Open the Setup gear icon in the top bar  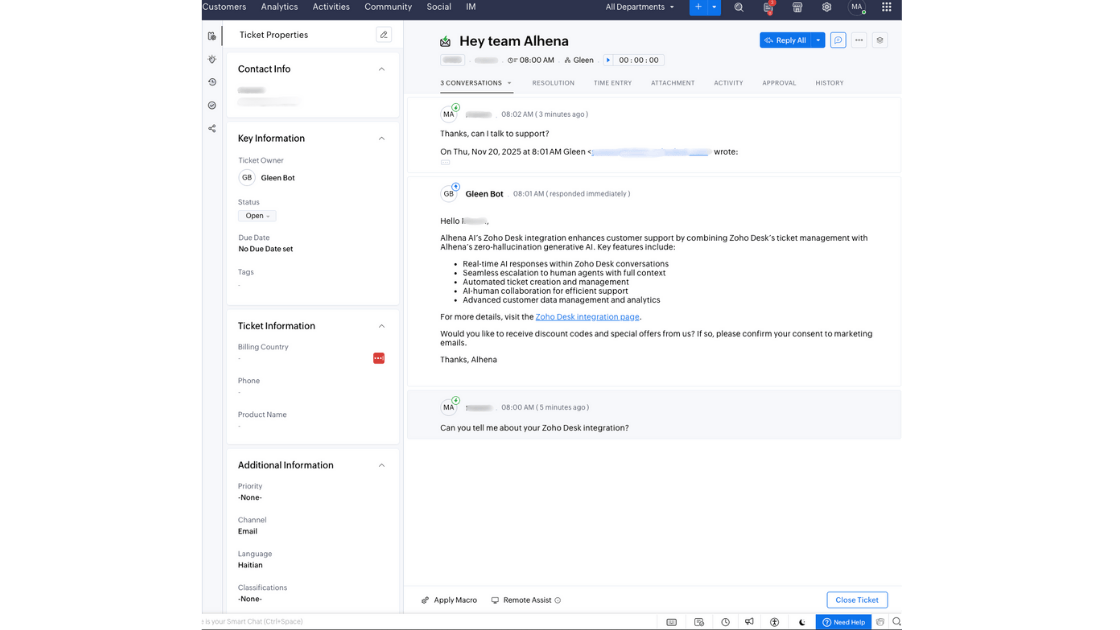(x=827, y=7)
